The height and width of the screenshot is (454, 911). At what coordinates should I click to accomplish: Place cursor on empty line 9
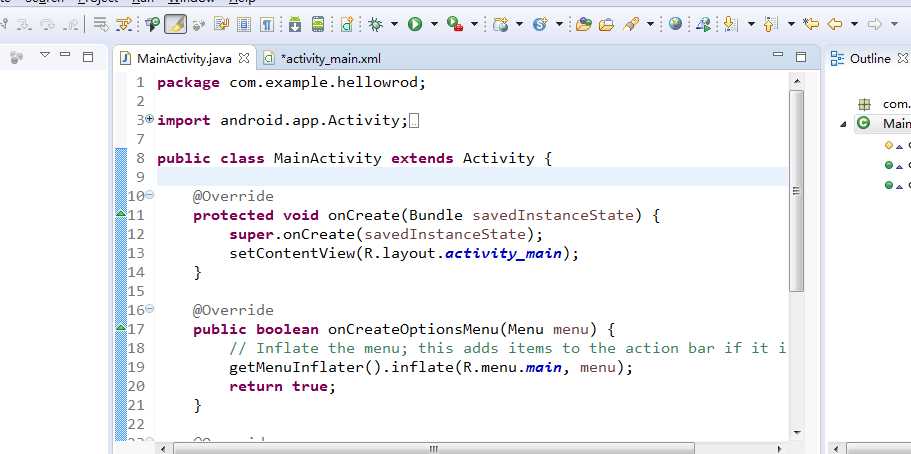pyautogui.click(x=472, y=176)
